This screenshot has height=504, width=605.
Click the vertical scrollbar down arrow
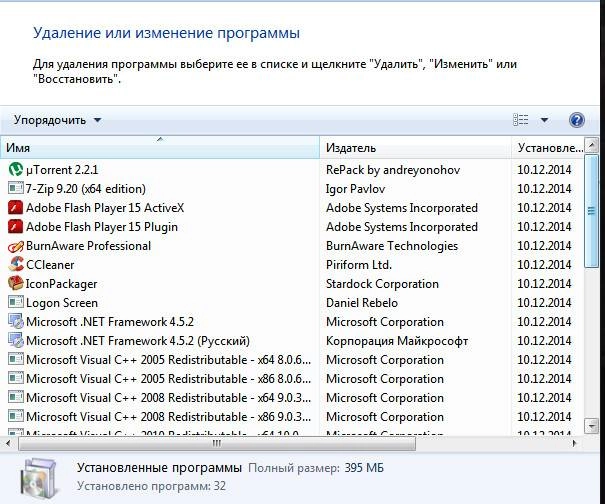click(x=591, y=426)
